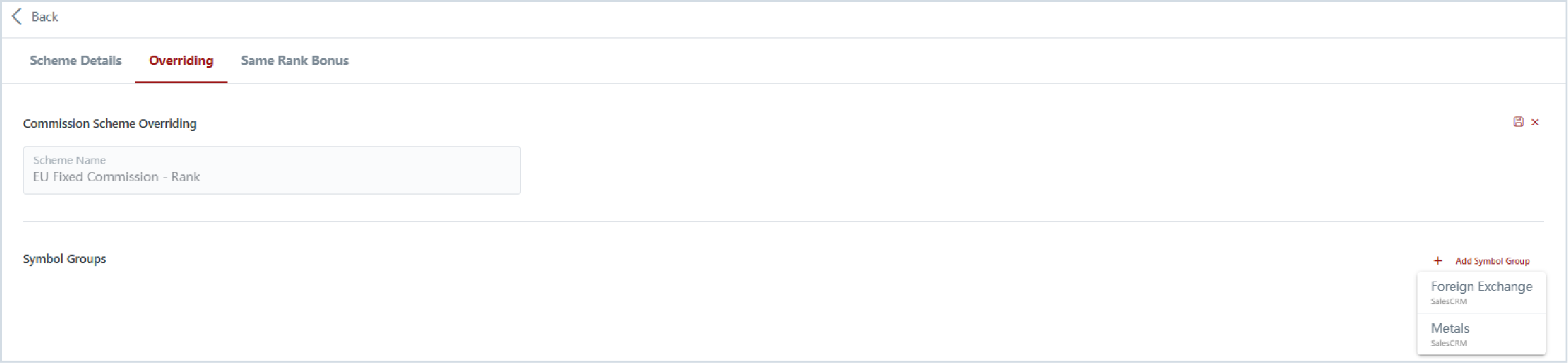Click the Symbol Groups section heading

point(64,259)
